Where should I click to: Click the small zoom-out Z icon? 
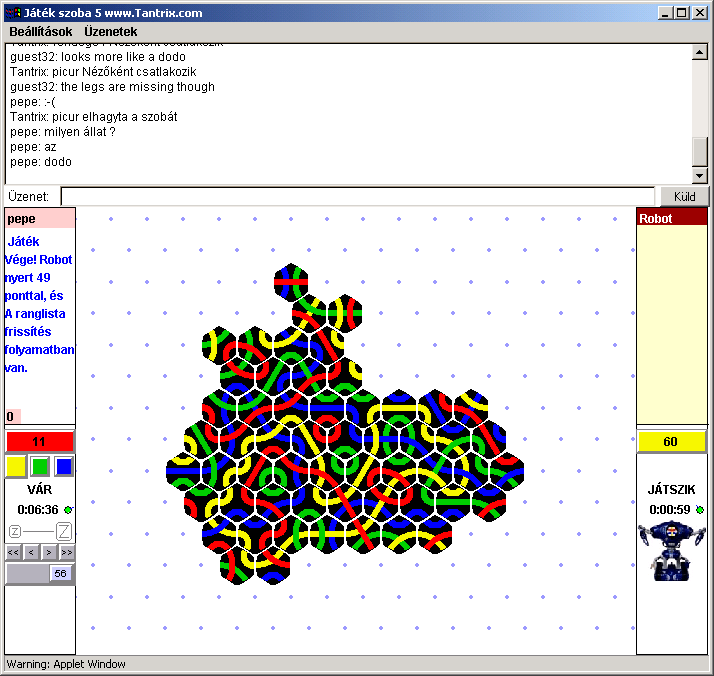(15, 531)
